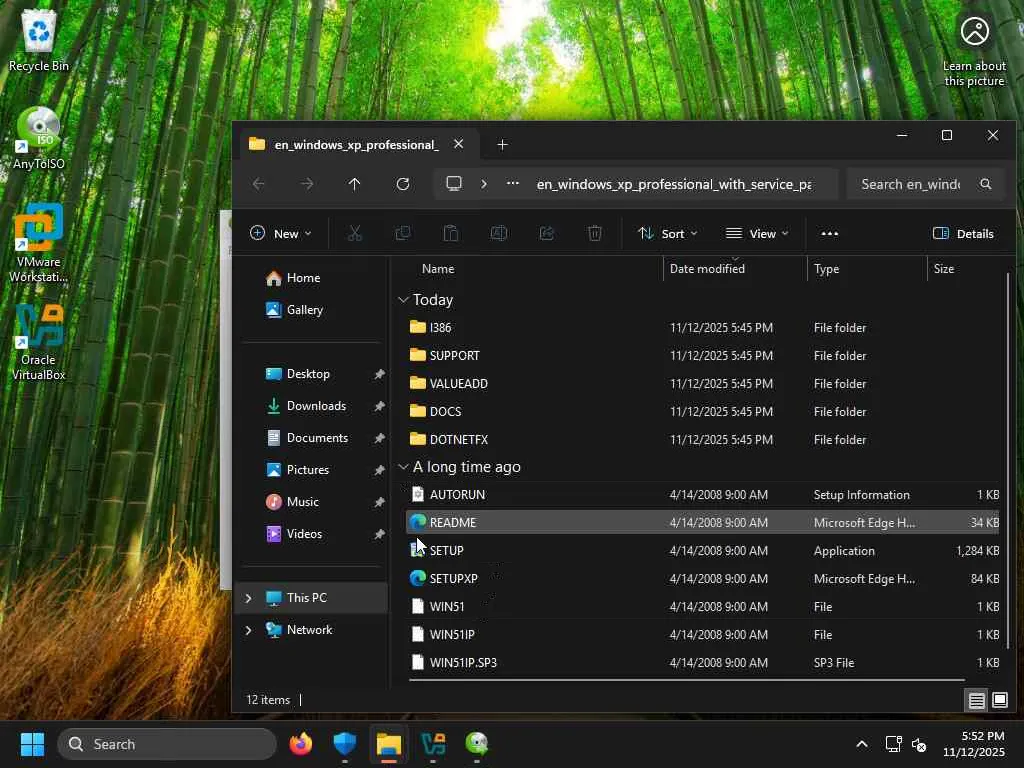Sort by the Name column header
1024x768 pixels.
[x=438, y=268]
